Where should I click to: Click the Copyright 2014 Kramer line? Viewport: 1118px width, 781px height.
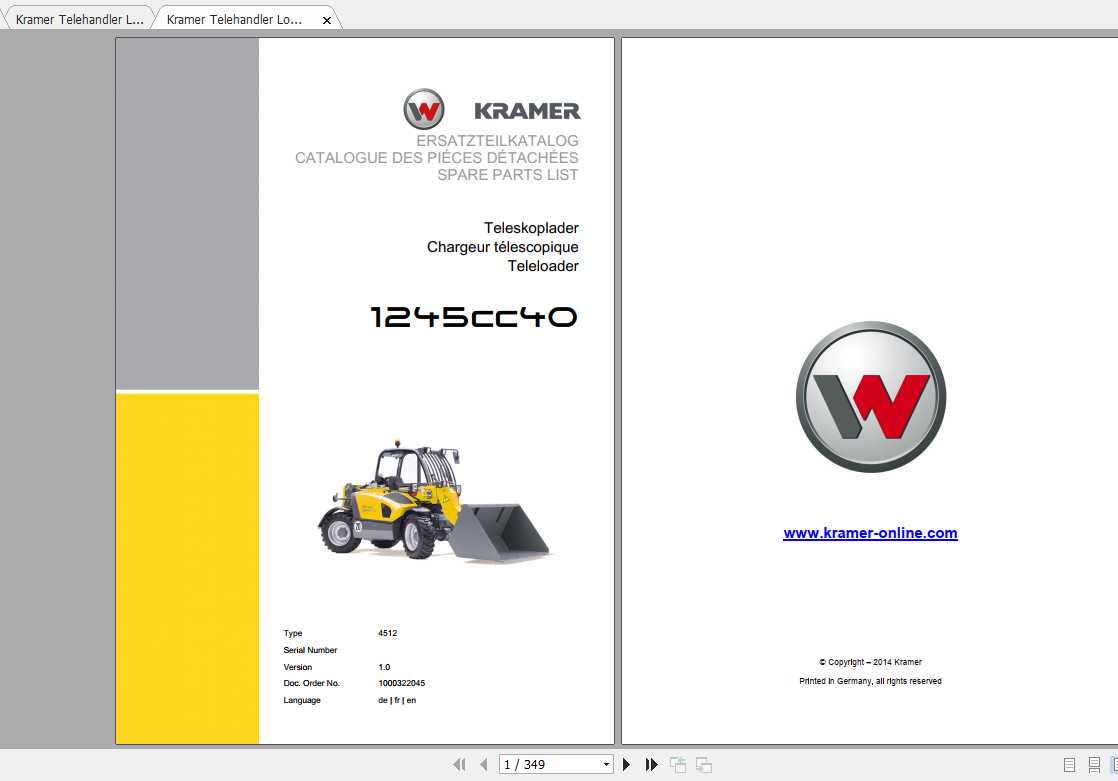point(871,662)
